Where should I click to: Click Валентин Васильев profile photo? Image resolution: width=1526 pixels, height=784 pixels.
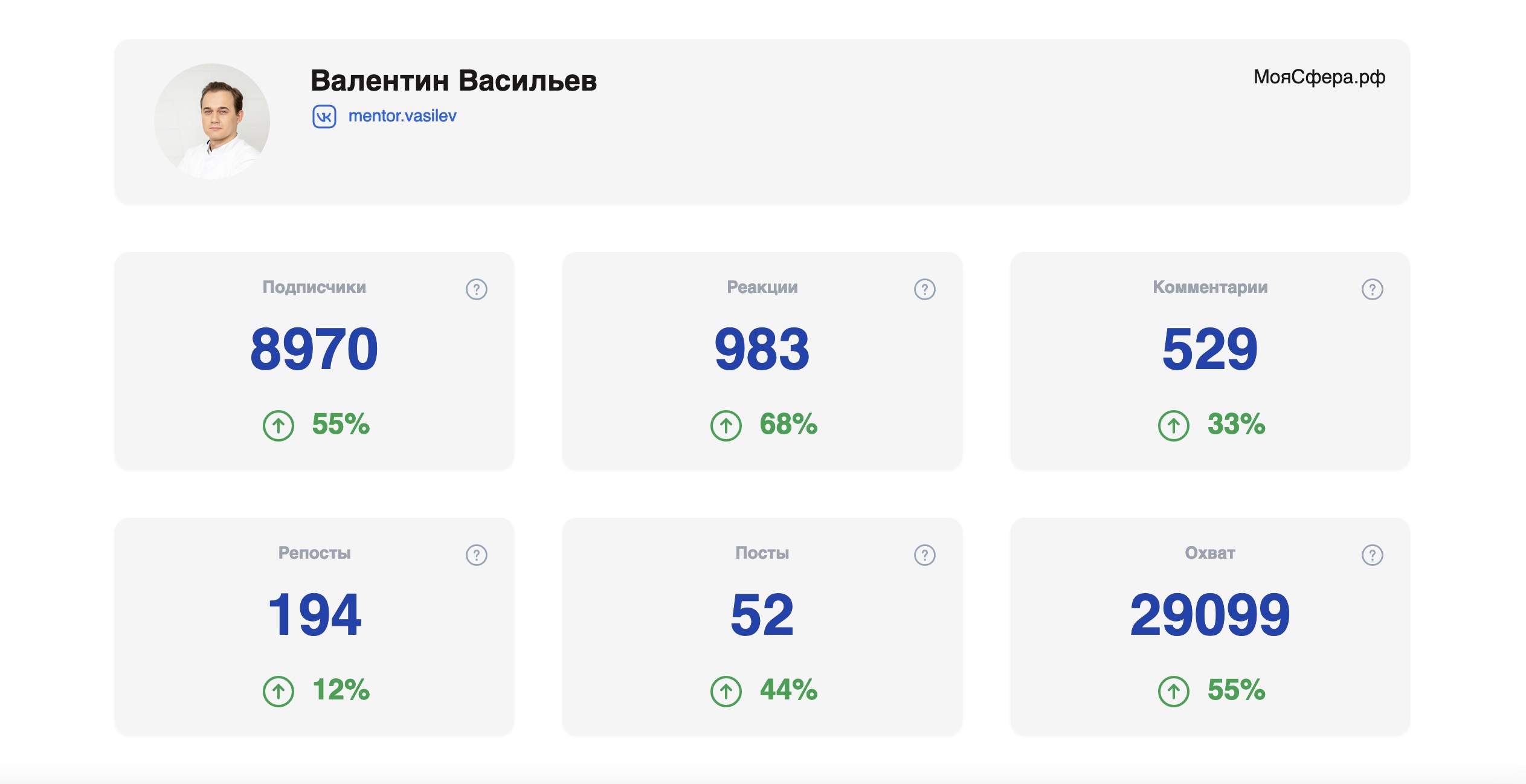pyautogui.click(x=212, y=121)
